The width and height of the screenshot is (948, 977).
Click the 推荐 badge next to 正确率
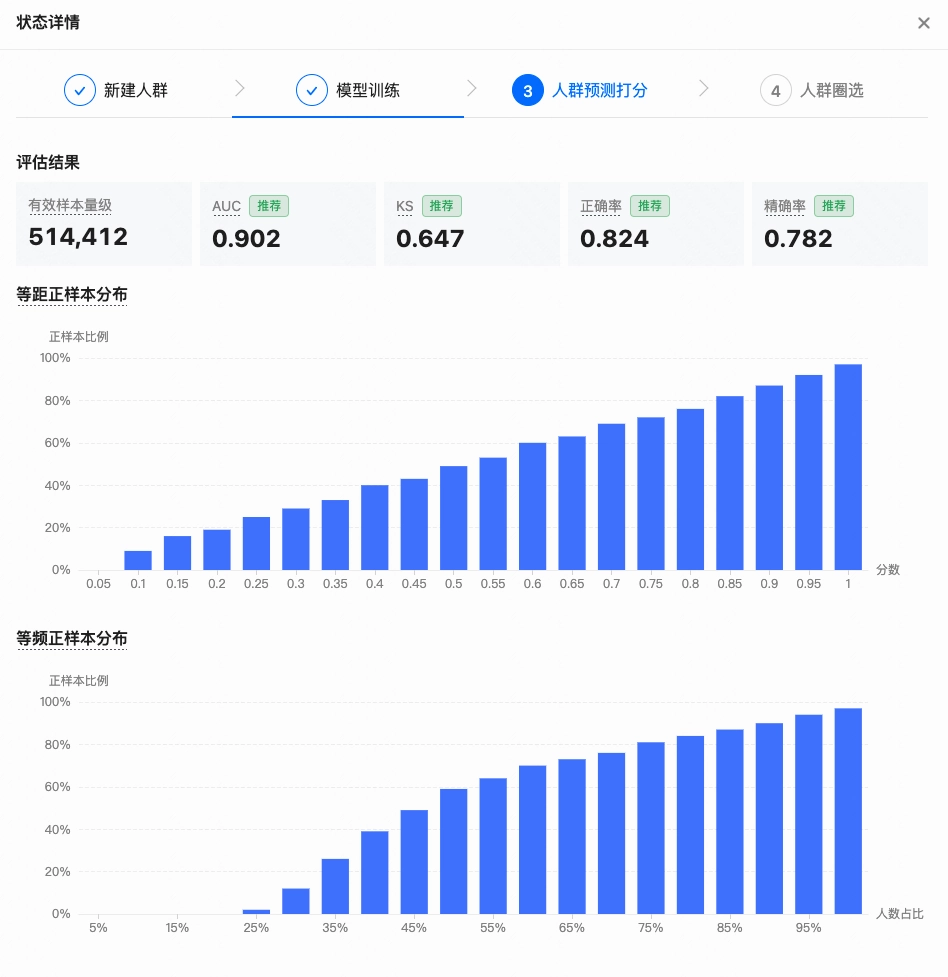(x=651, y=206)
